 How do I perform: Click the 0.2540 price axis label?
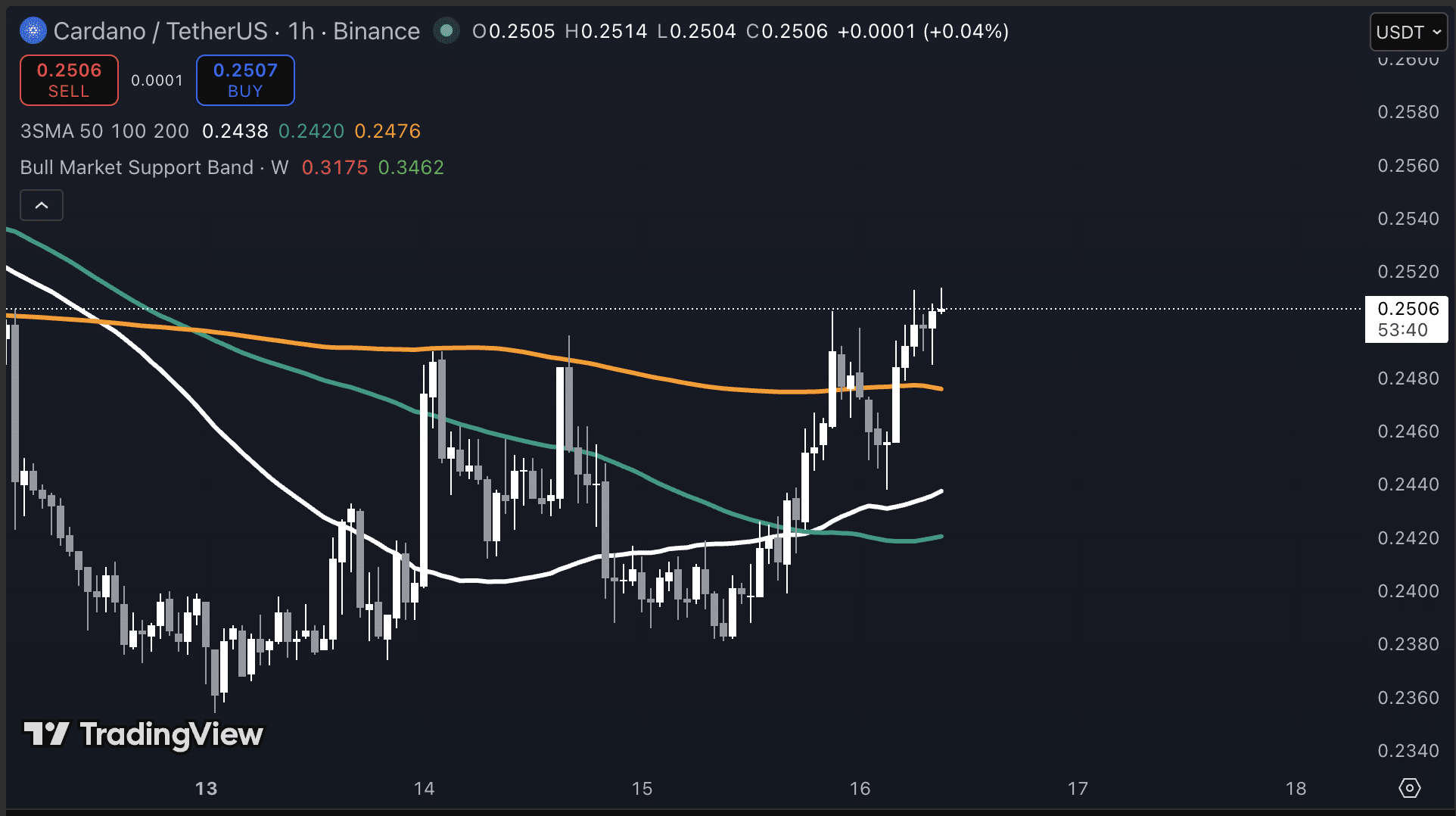pos(1408,219)
